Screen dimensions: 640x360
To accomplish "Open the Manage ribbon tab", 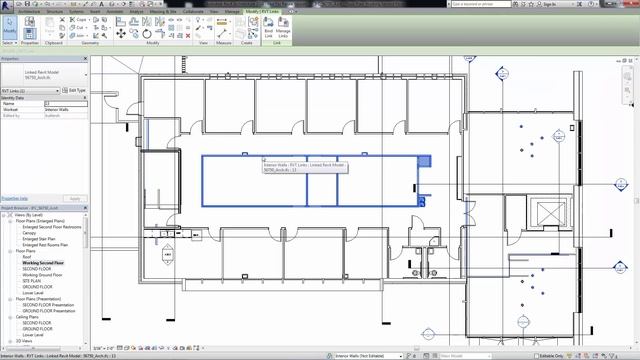I will point(232,11).
